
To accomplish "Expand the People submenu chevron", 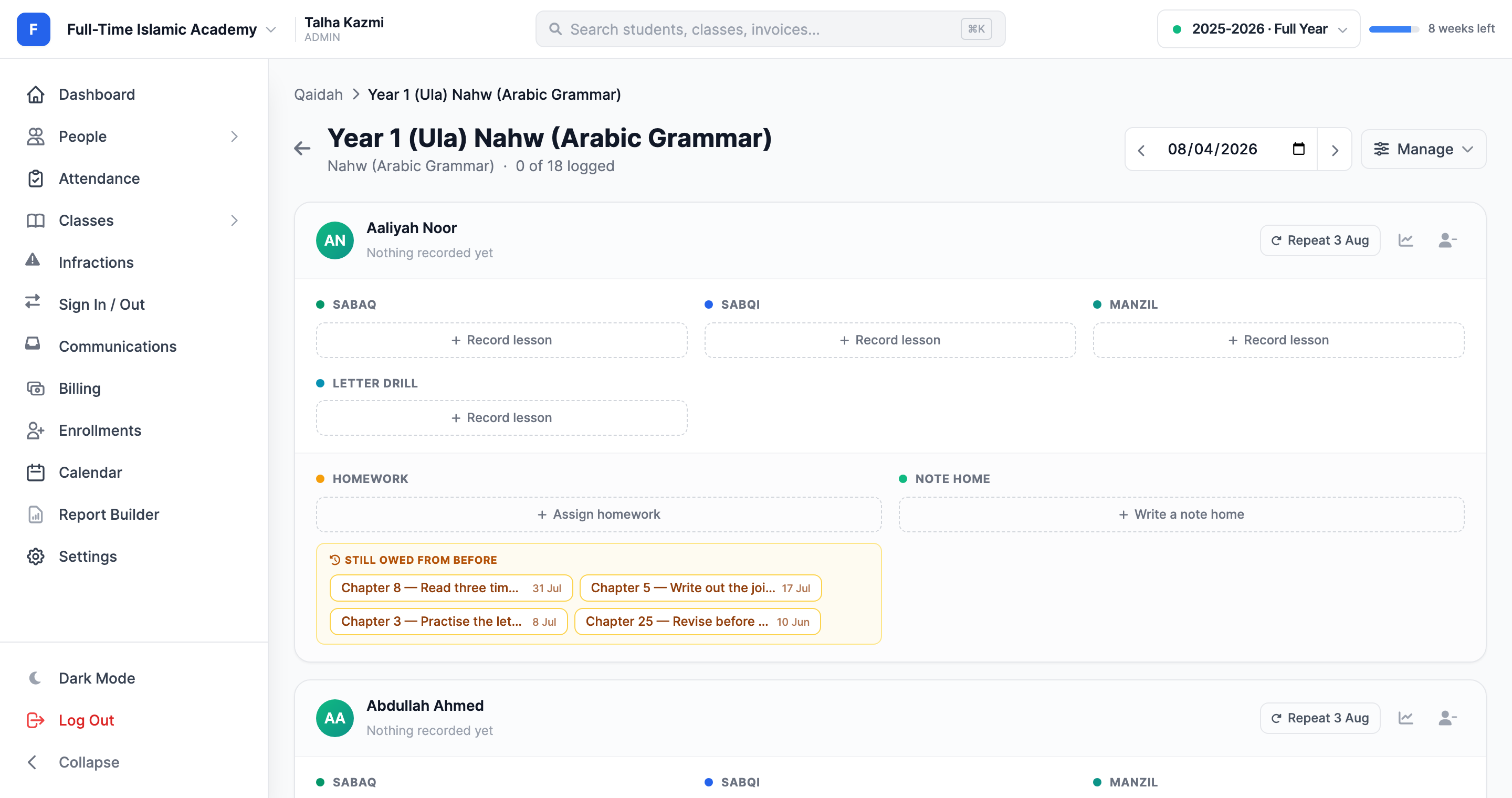I will 234,136.
